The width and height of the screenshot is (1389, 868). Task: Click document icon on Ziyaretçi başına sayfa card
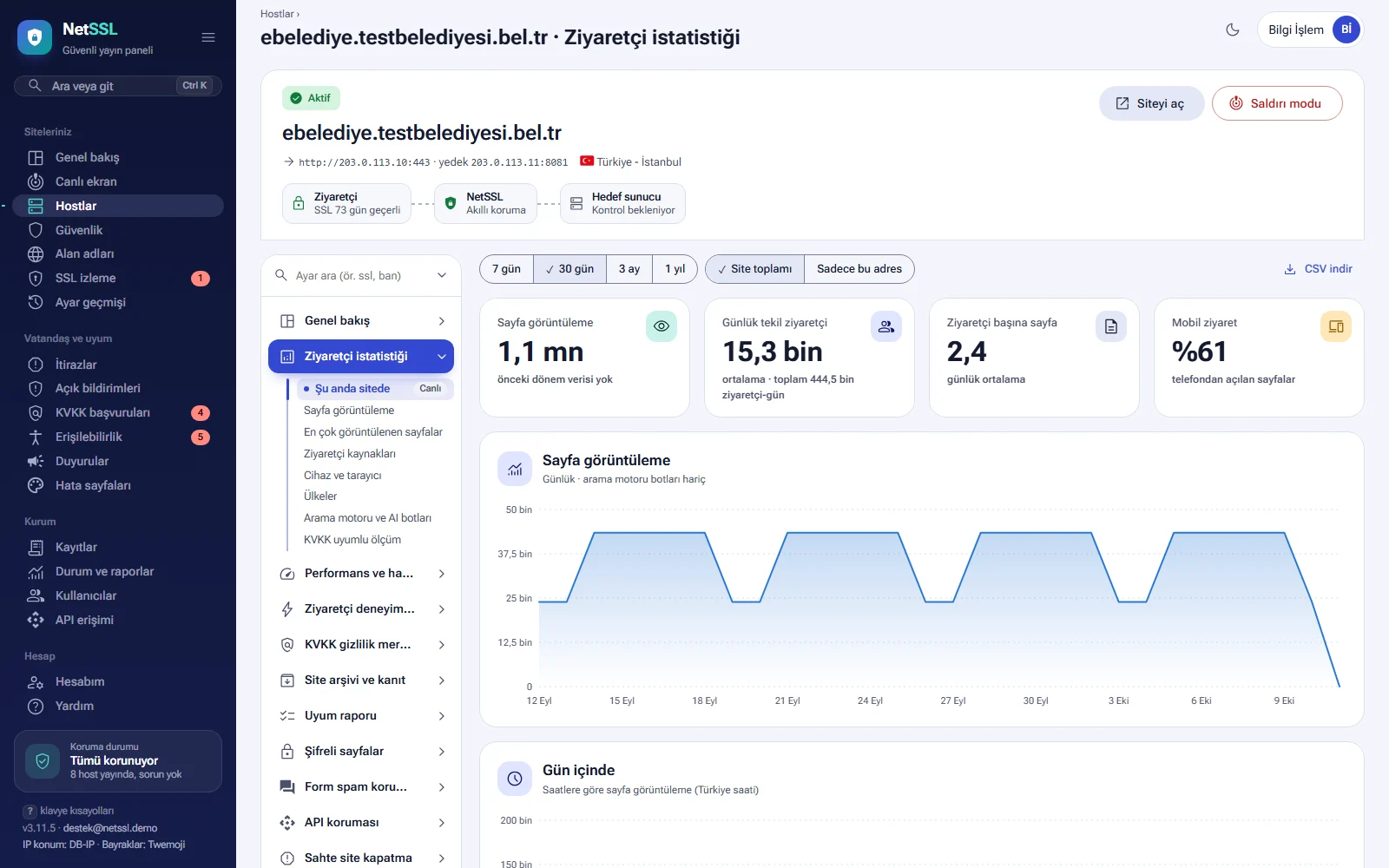pos(1111,326)
